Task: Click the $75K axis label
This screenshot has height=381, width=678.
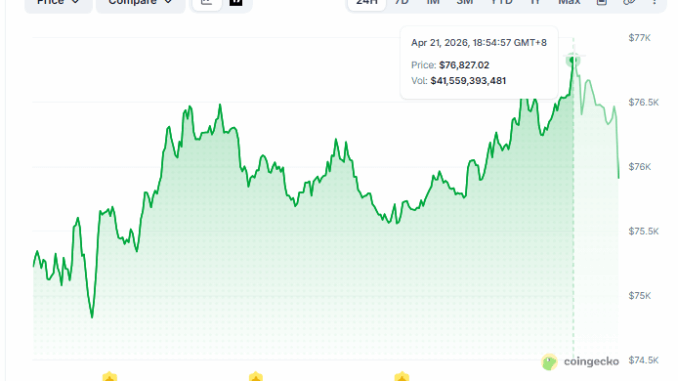Action: point(640,296)
